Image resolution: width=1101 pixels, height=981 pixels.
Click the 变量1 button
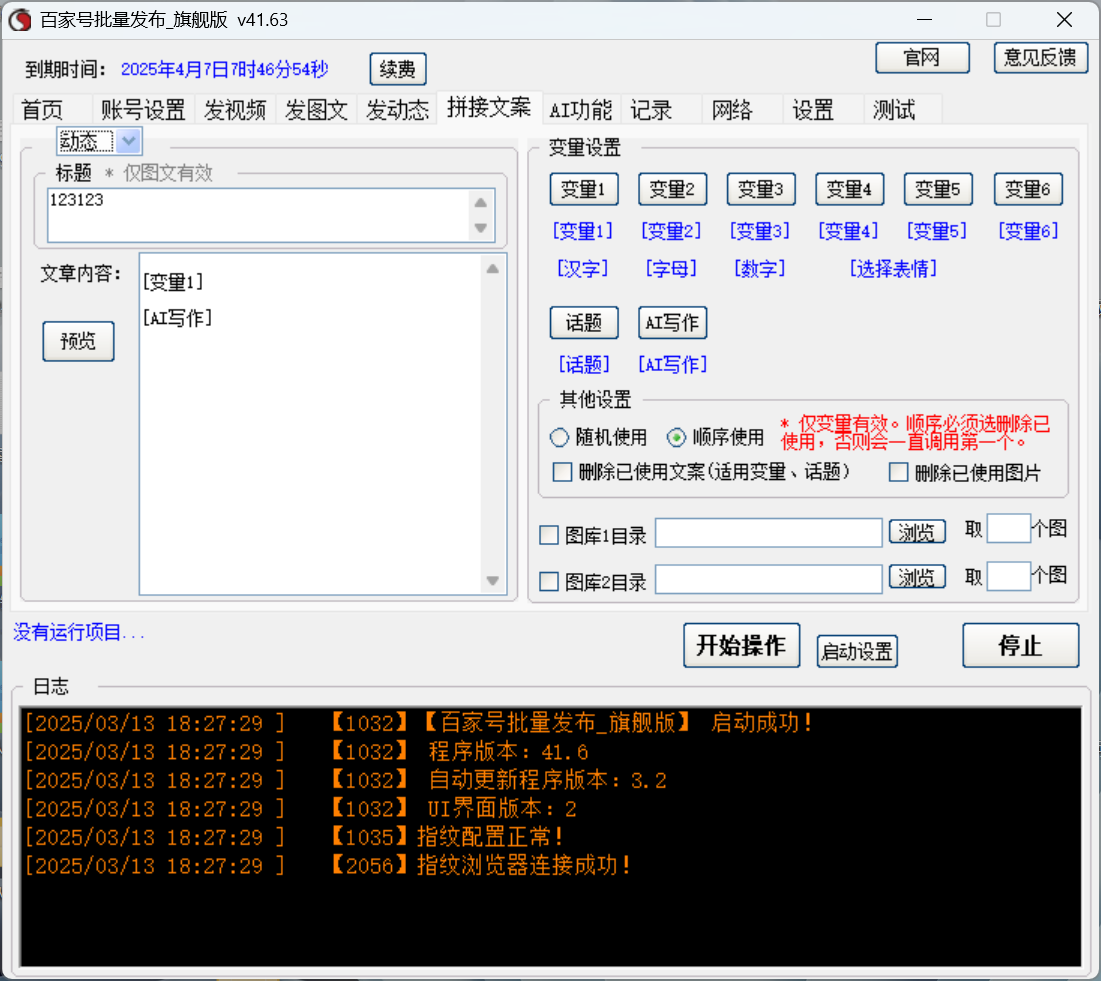(584, 189)
